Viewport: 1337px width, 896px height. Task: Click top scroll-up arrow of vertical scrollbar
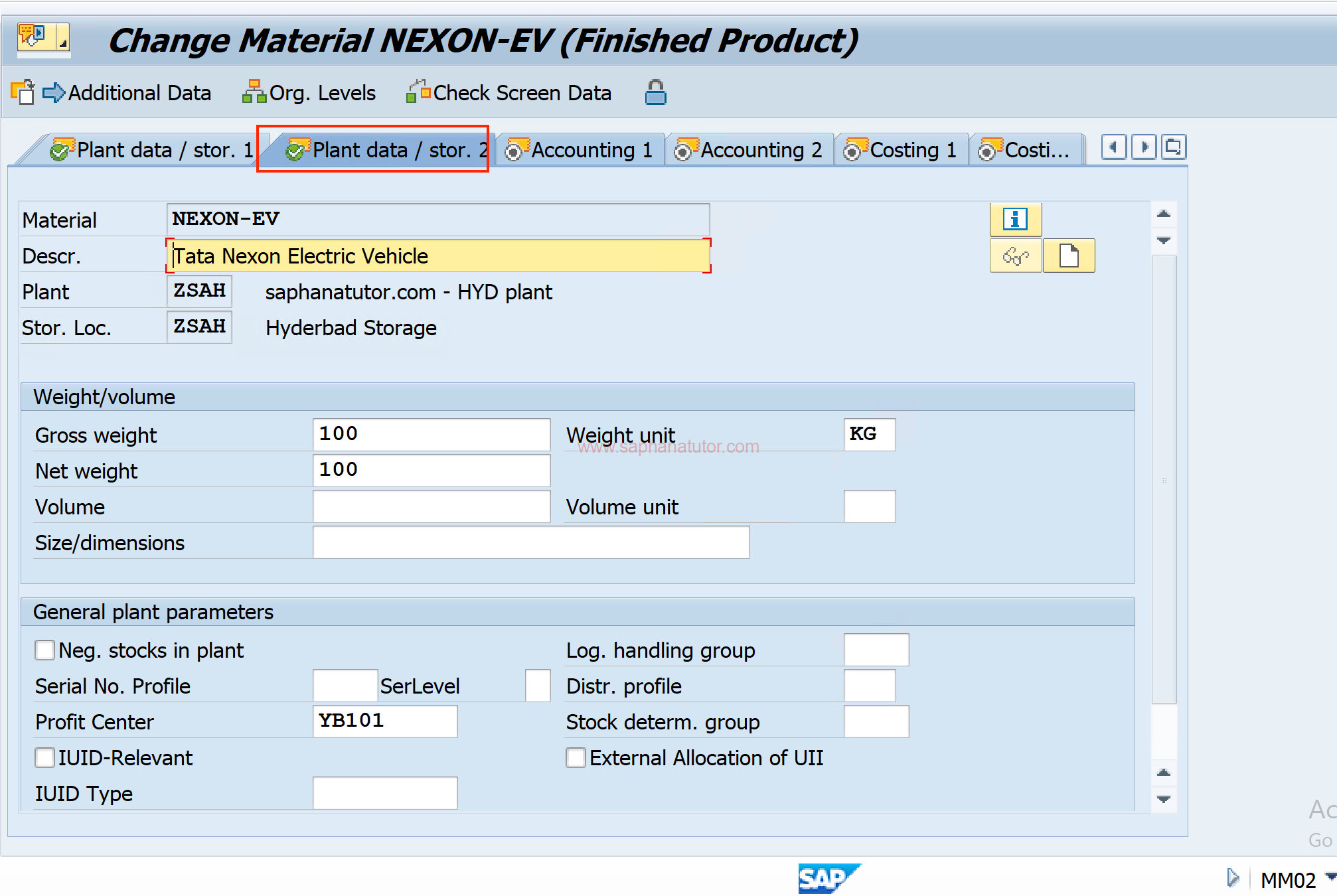click(x=1163, y=214)
